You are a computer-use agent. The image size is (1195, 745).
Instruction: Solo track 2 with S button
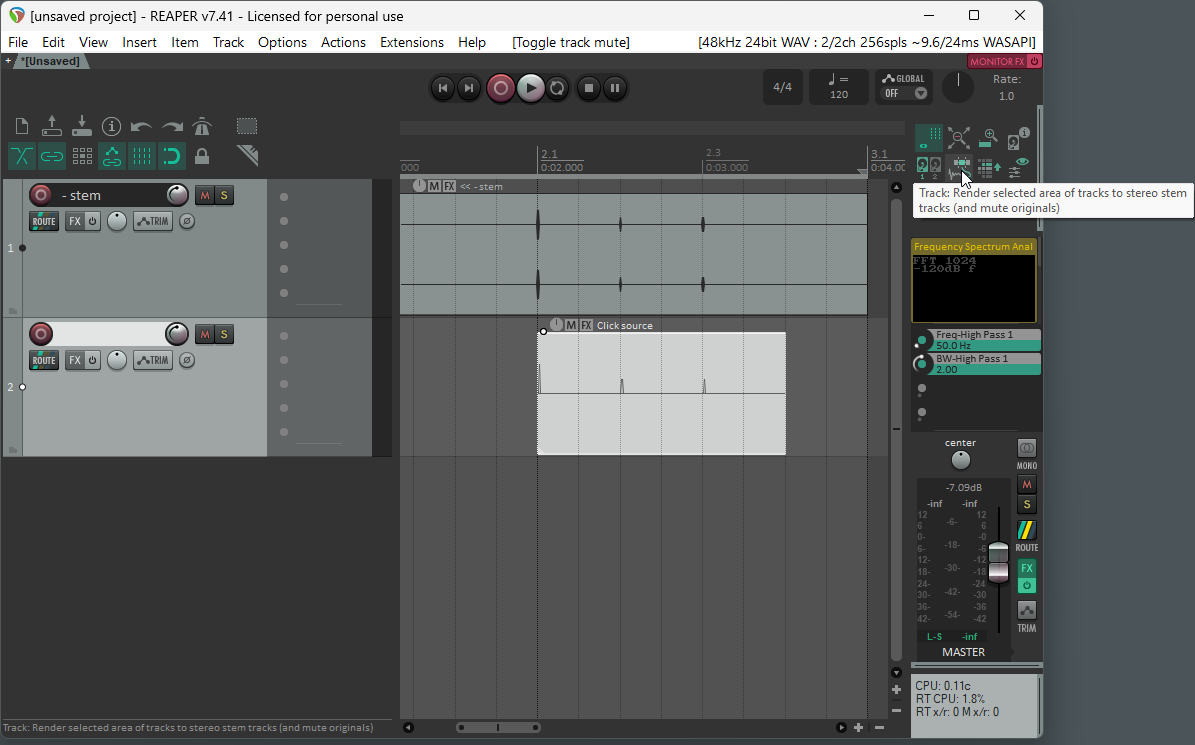pyautogui.click(x=225, y=334)
